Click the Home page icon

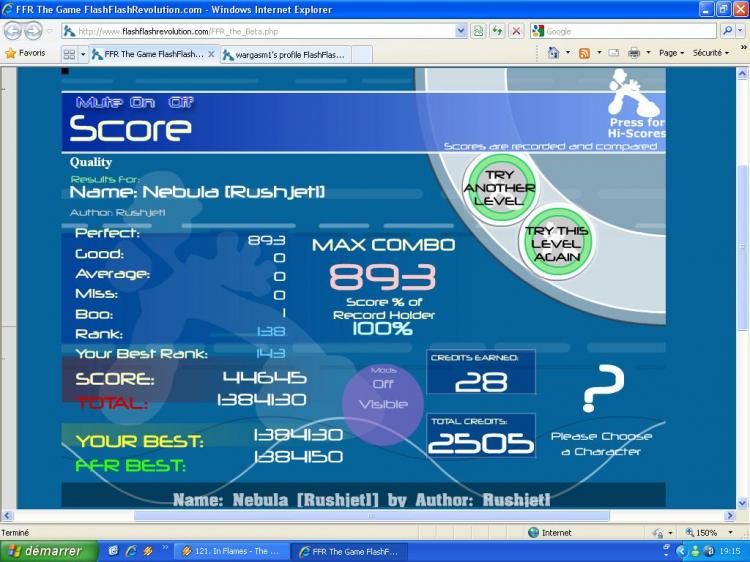coord(553,53)
